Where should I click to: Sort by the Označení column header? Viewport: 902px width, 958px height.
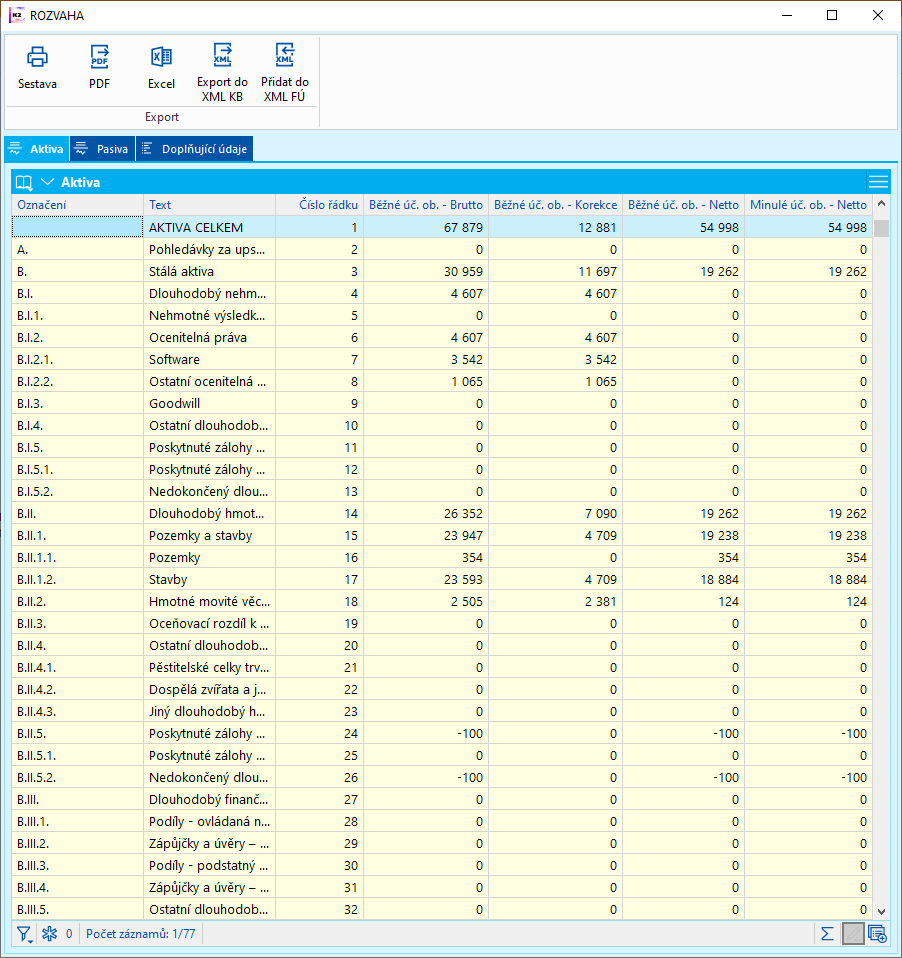coord(77,205)
